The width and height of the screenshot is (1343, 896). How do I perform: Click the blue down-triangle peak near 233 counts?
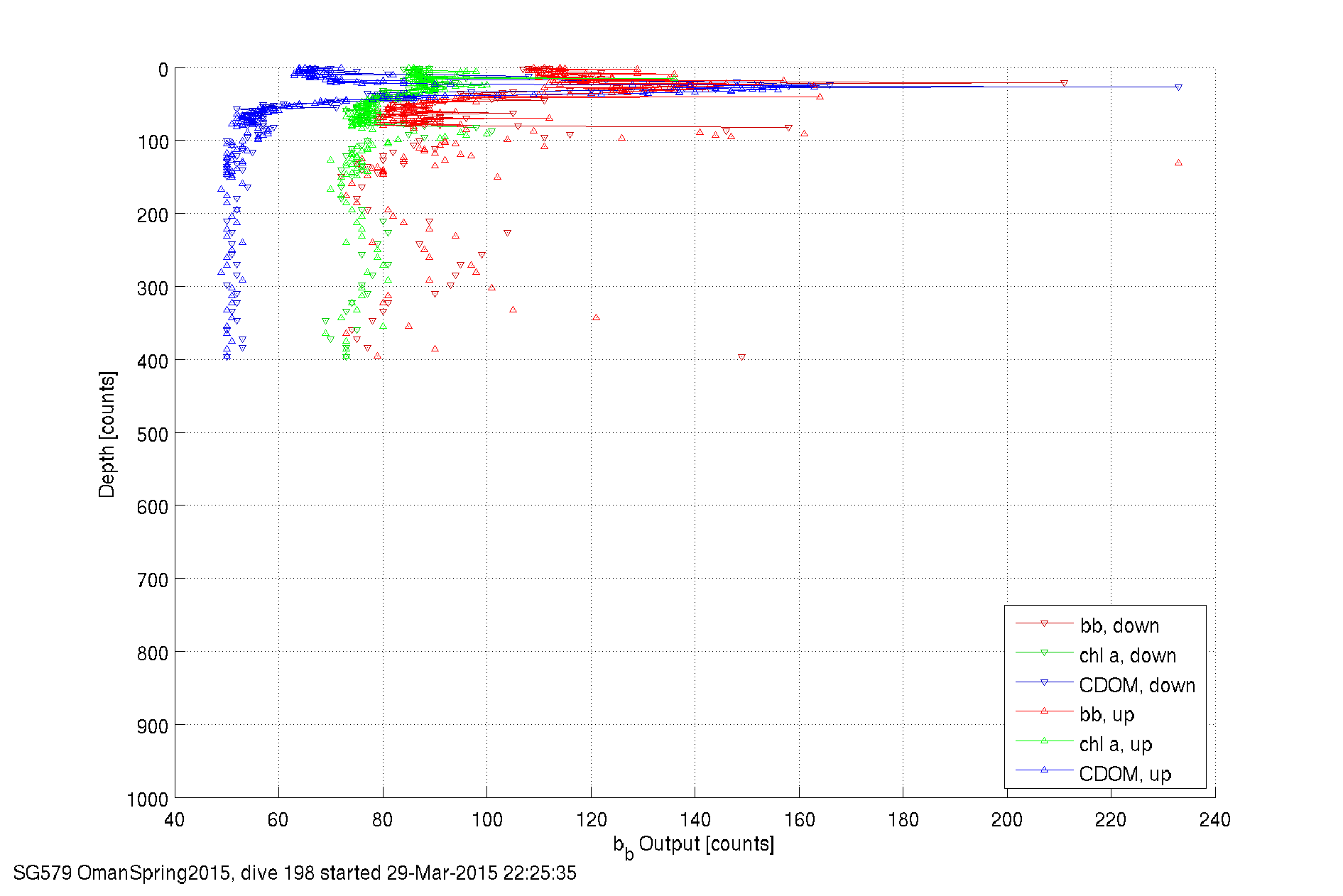(1178, 87)
